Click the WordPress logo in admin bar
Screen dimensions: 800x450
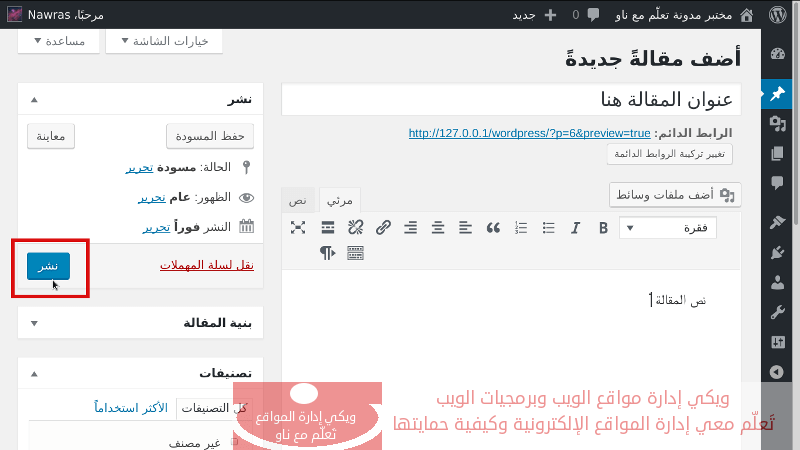(x=778, y=15)
